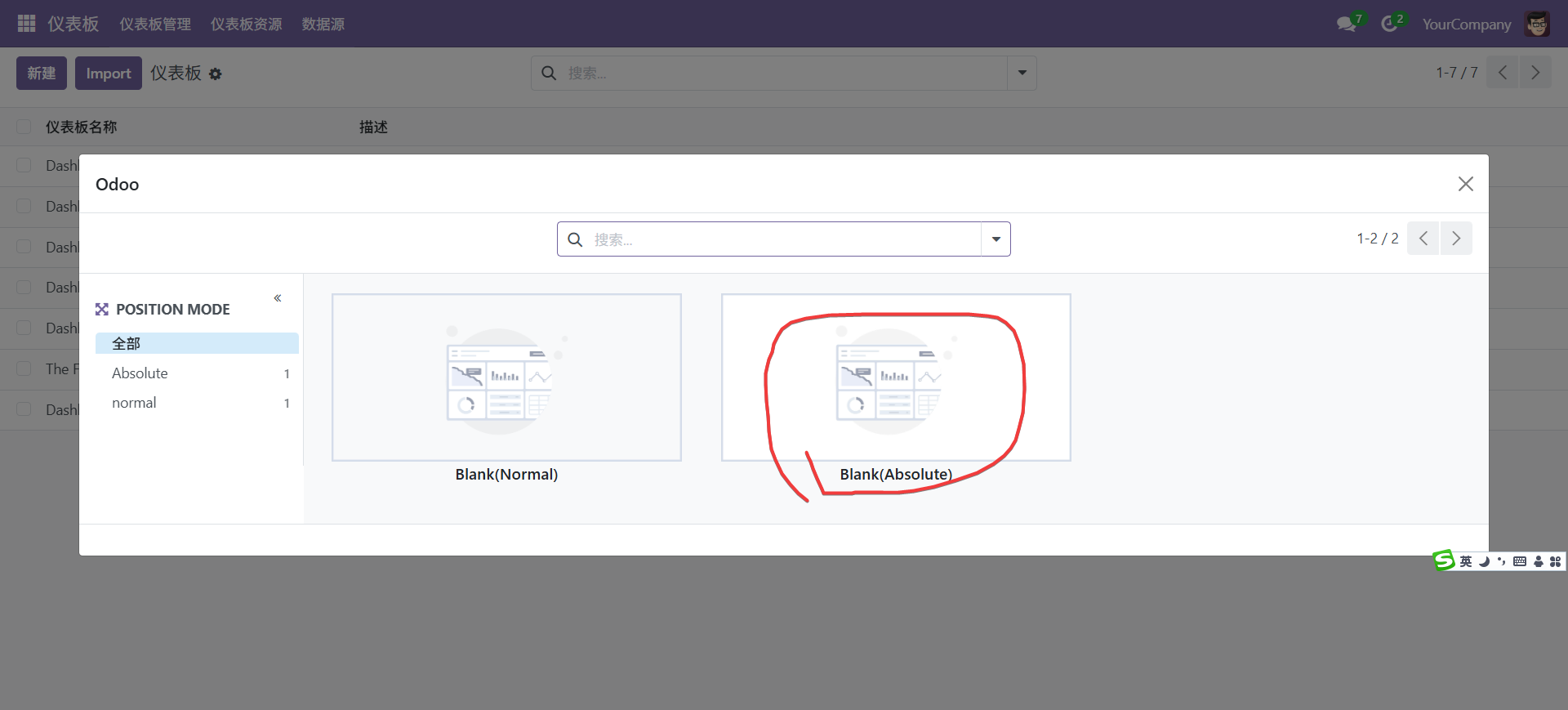1568x710 pixels.
Task: Check the checkbox for the first Dashboard row
Action: [x=24, y=166]
